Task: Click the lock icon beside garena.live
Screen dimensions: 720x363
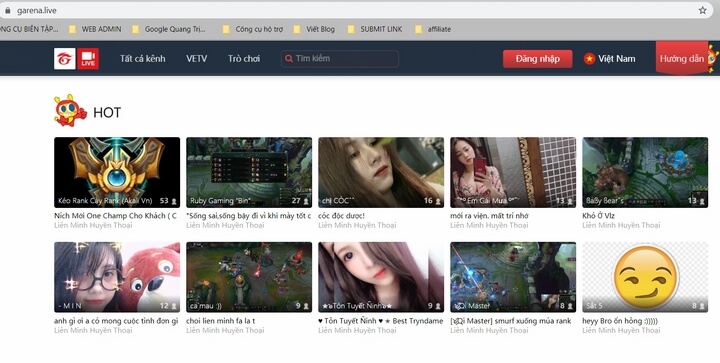Action: tap(7, 10)
